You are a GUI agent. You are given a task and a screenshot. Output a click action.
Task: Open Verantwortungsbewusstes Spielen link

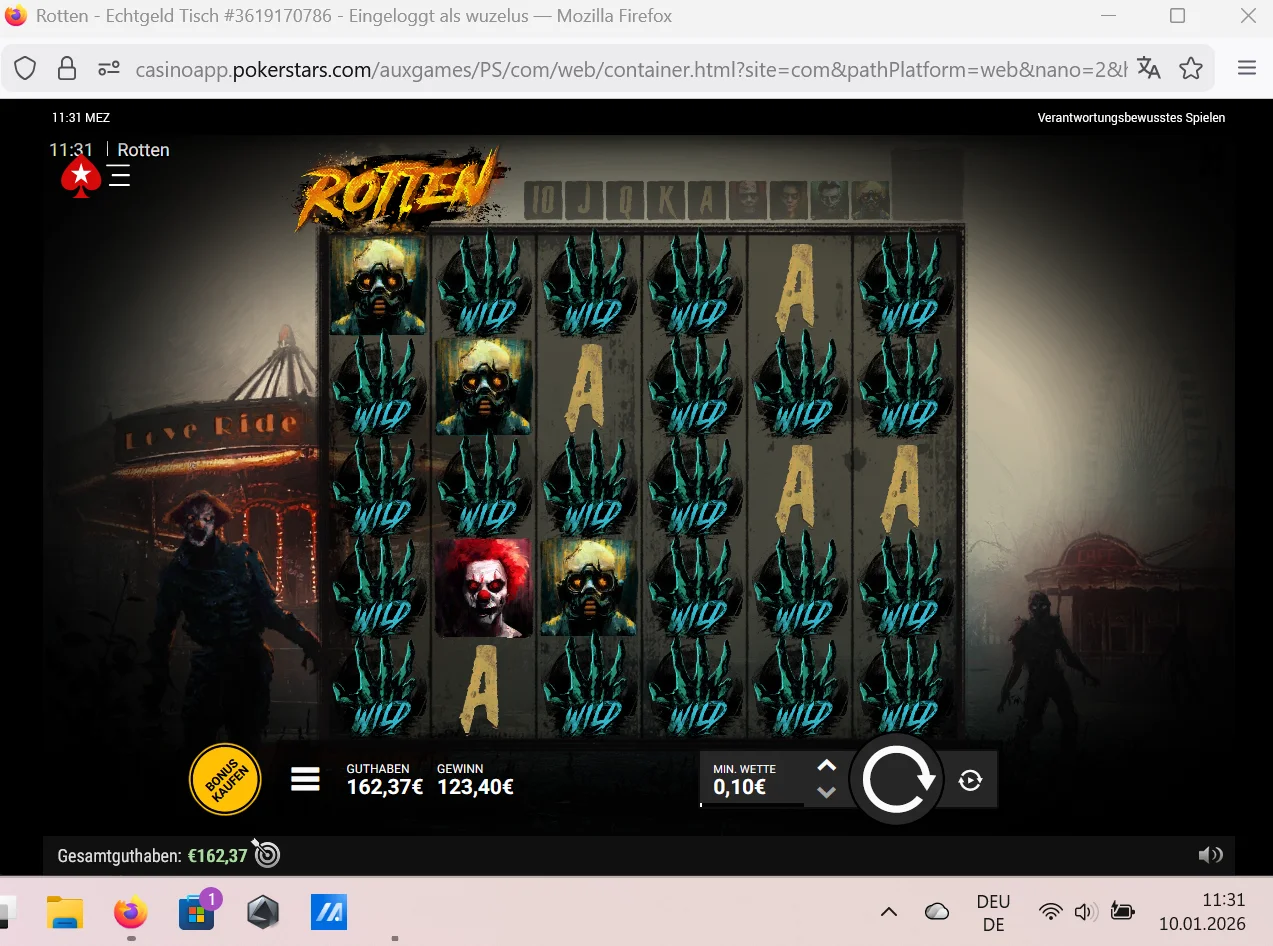click(x=1131, y=118)
